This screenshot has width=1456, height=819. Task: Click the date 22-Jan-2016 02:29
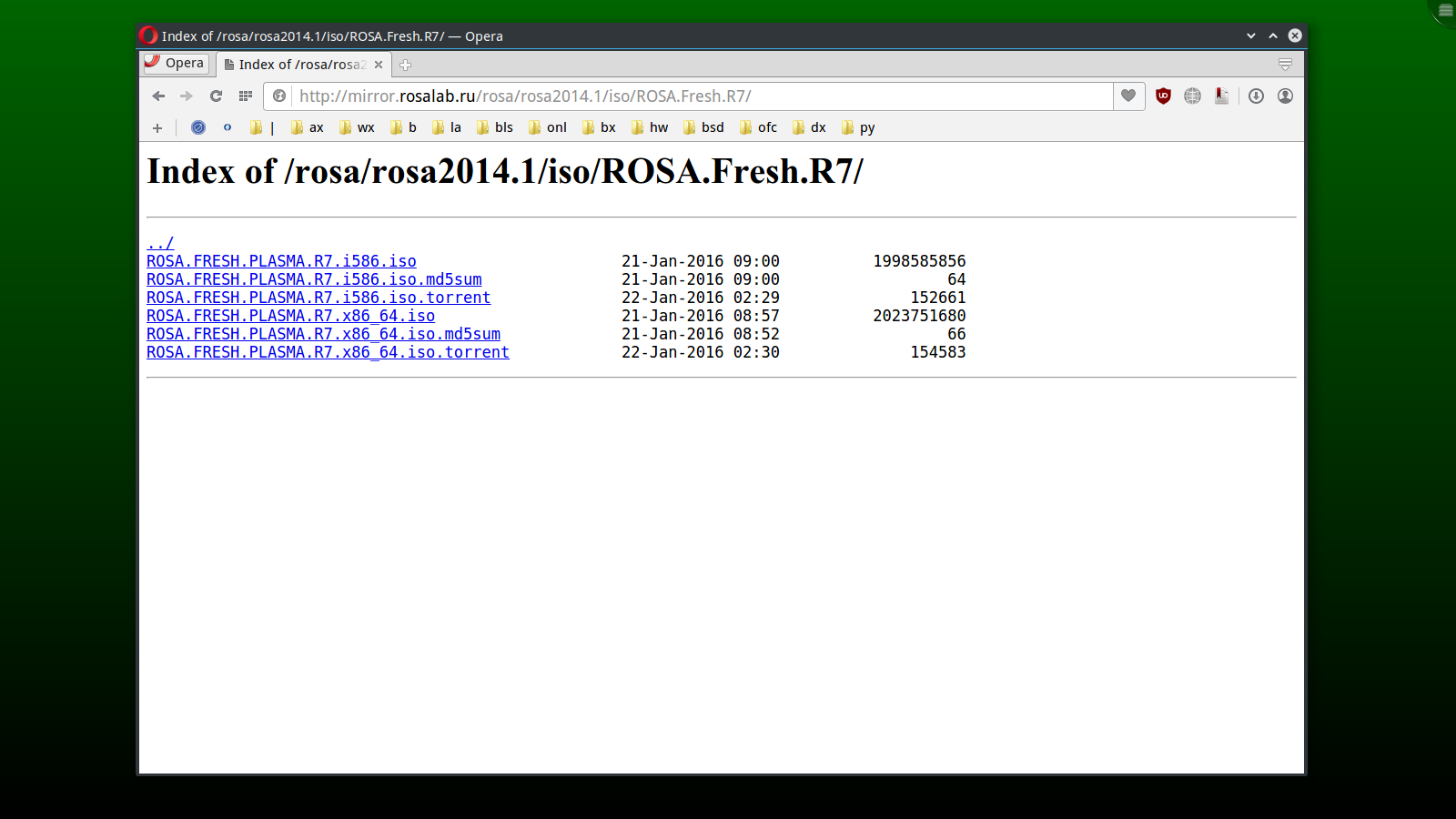click(x=701, y=298)
